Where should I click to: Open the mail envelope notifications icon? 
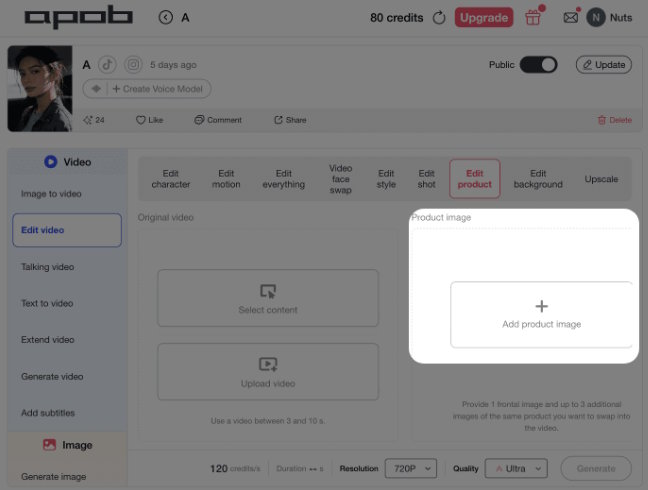(571, 18)
